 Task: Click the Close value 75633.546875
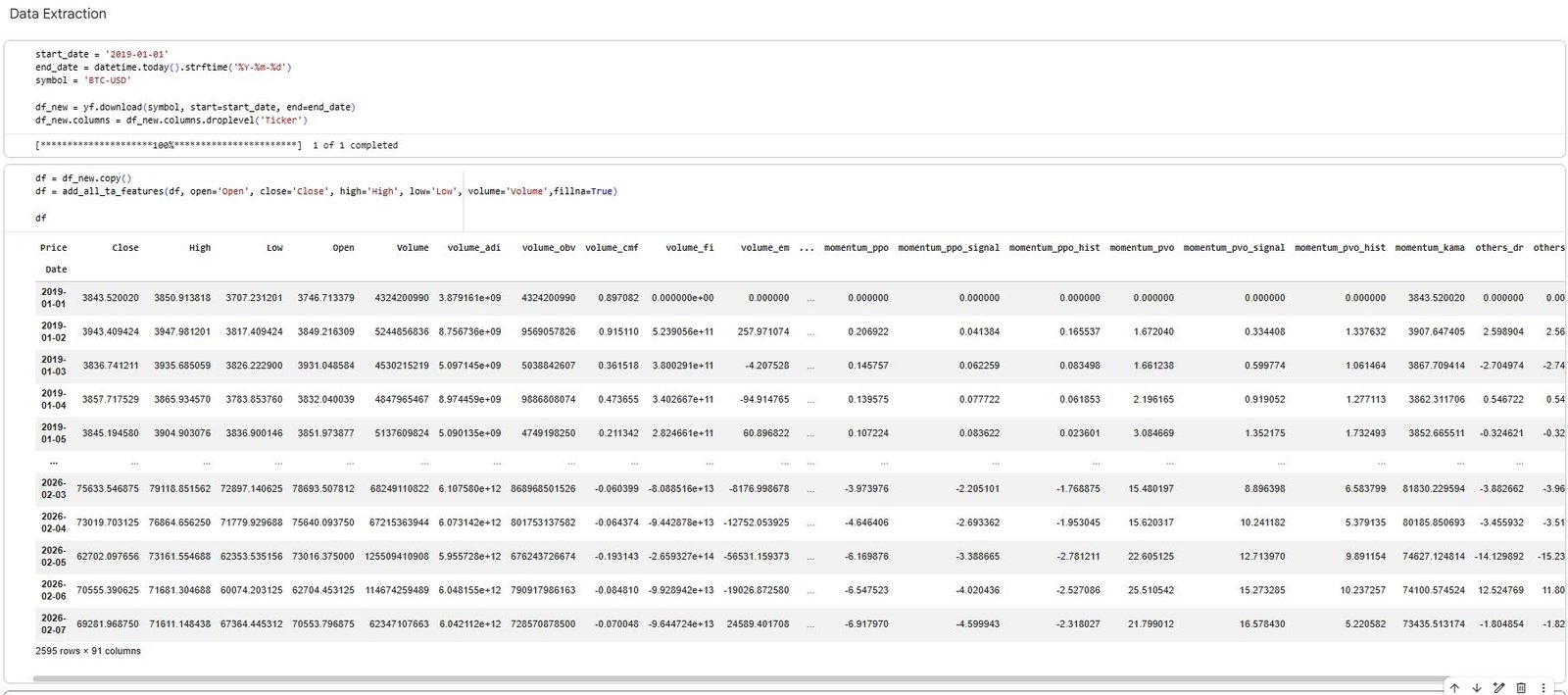coord(108,489)
